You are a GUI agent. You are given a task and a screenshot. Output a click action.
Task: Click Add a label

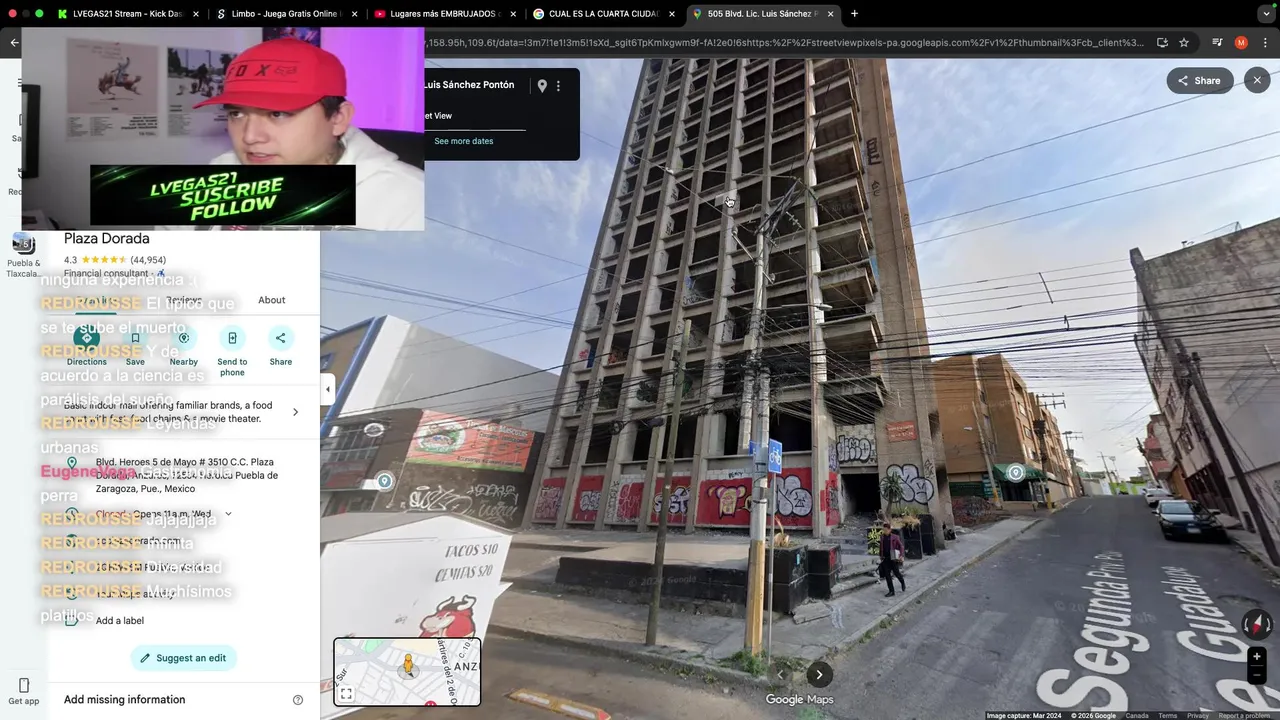(120, 621)
